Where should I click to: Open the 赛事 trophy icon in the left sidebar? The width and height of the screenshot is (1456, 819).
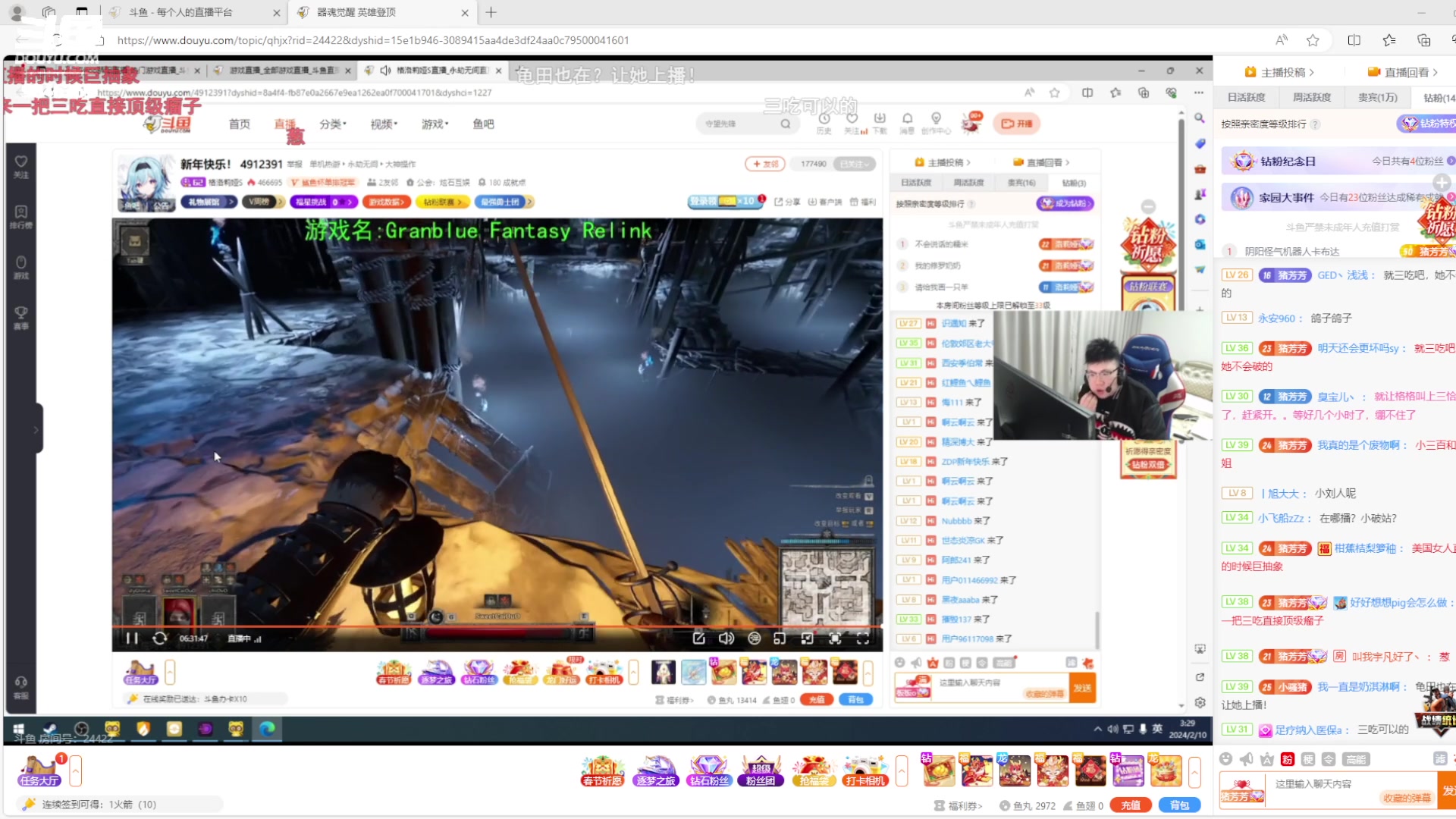coord(20,318)
